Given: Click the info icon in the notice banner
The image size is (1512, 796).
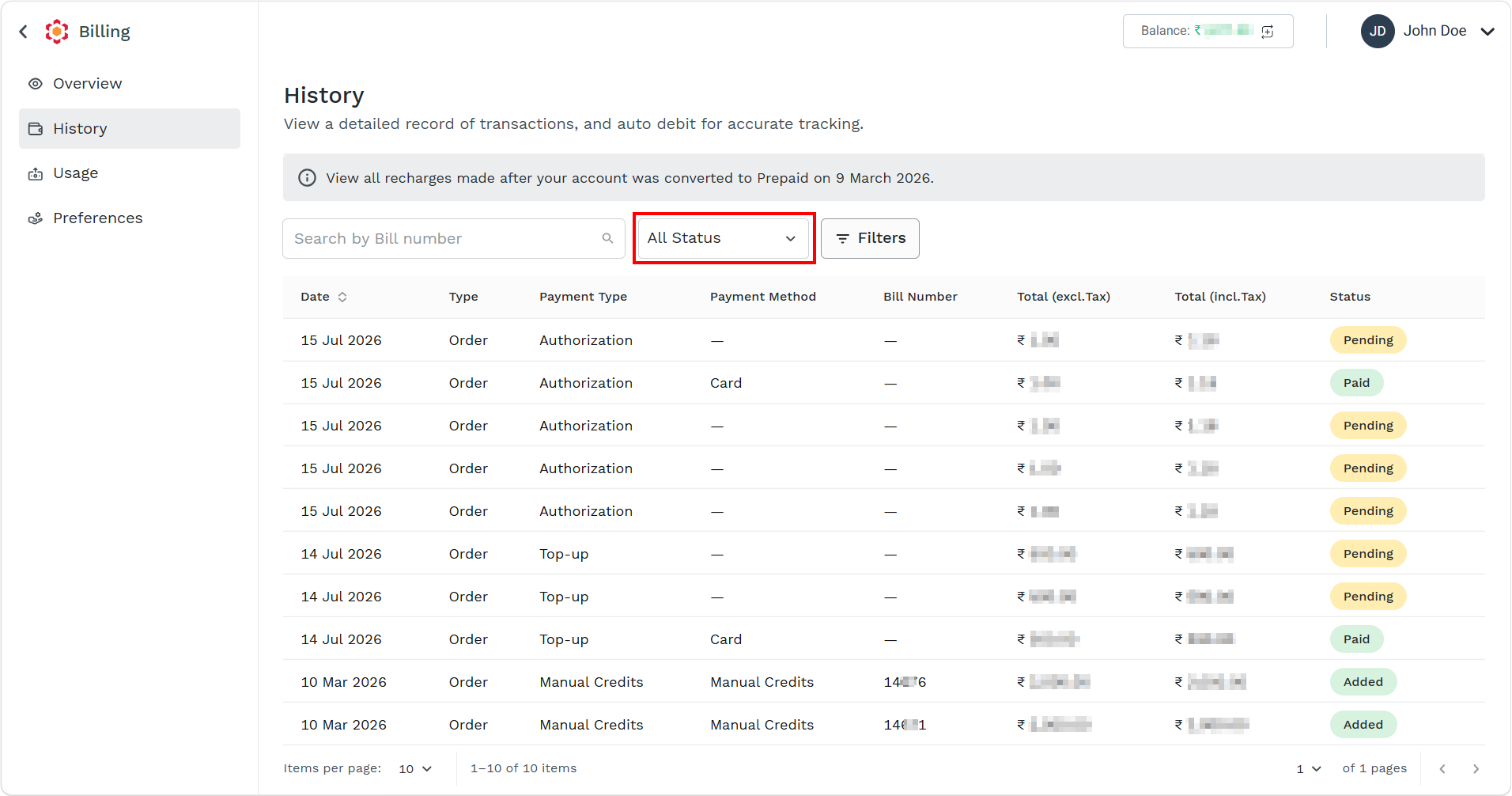Looking at the screenshot, I should [x=307, y=178].
